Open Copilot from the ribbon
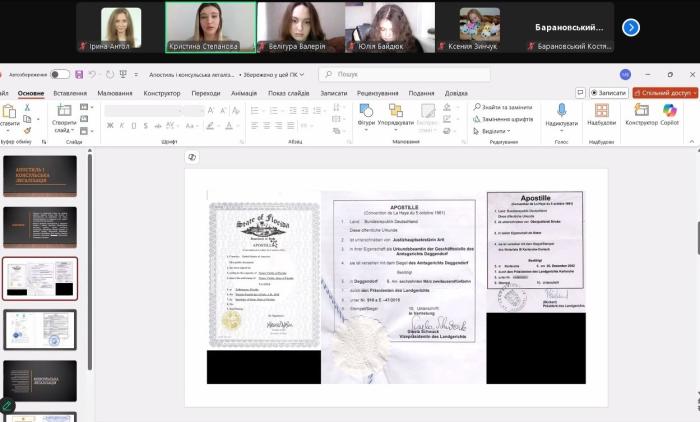This screenshot has height=422, width=700. pyautogui.click(x=670, y=110)
